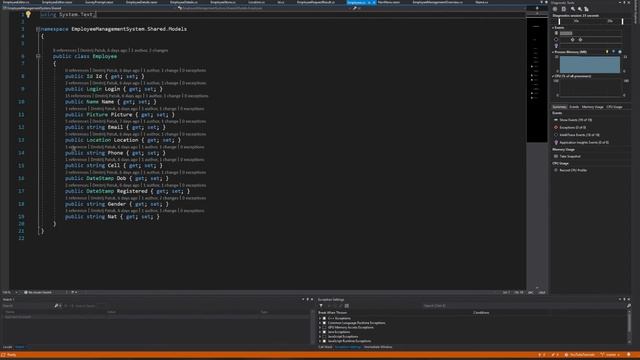Click the Exceptions events link
The width and height of the screenshot is (640, 360).
(x=572, y=127)
